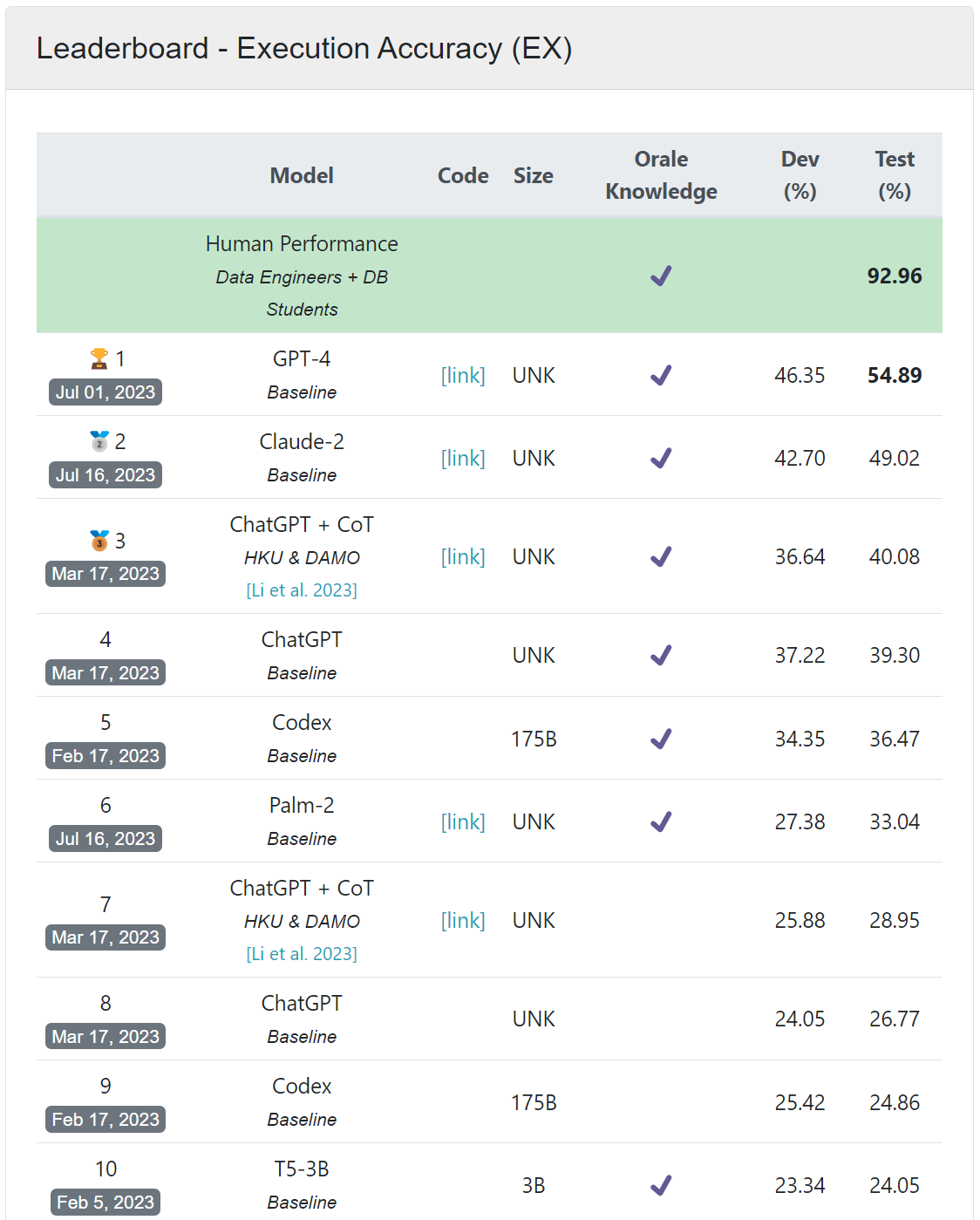Open the Palm-2 code link

(463, 821)
